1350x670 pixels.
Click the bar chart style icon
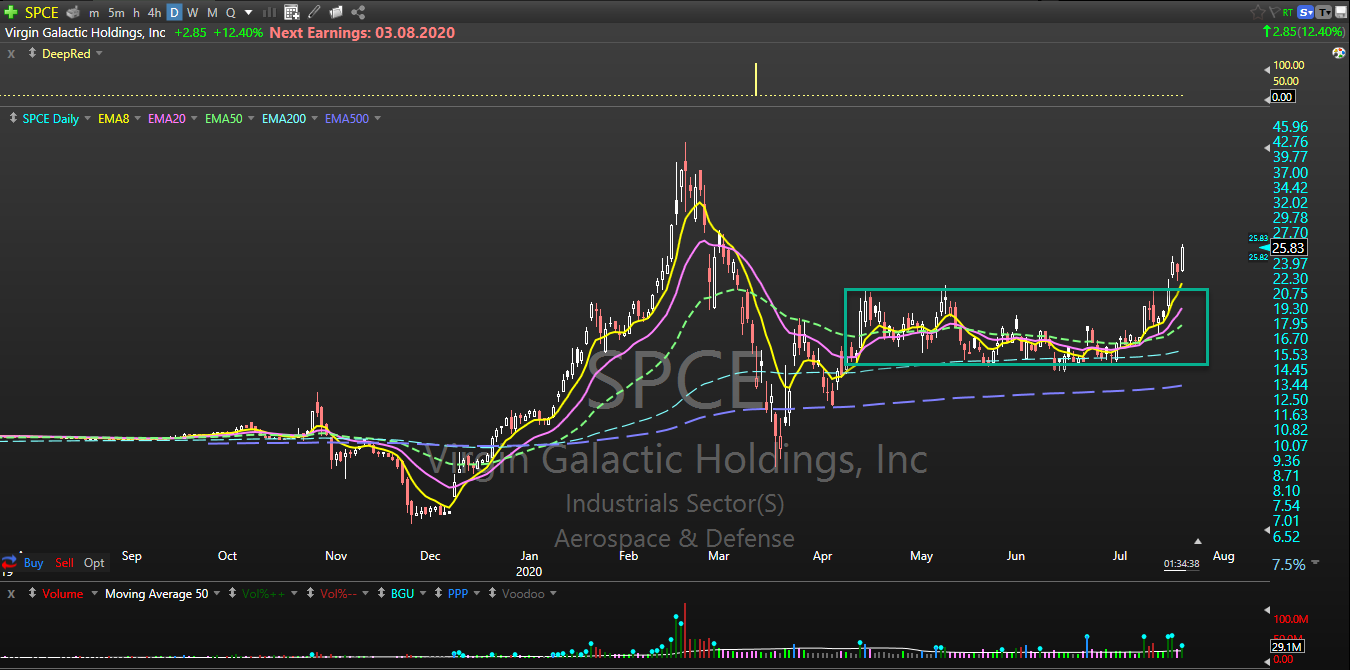[269, 13]
